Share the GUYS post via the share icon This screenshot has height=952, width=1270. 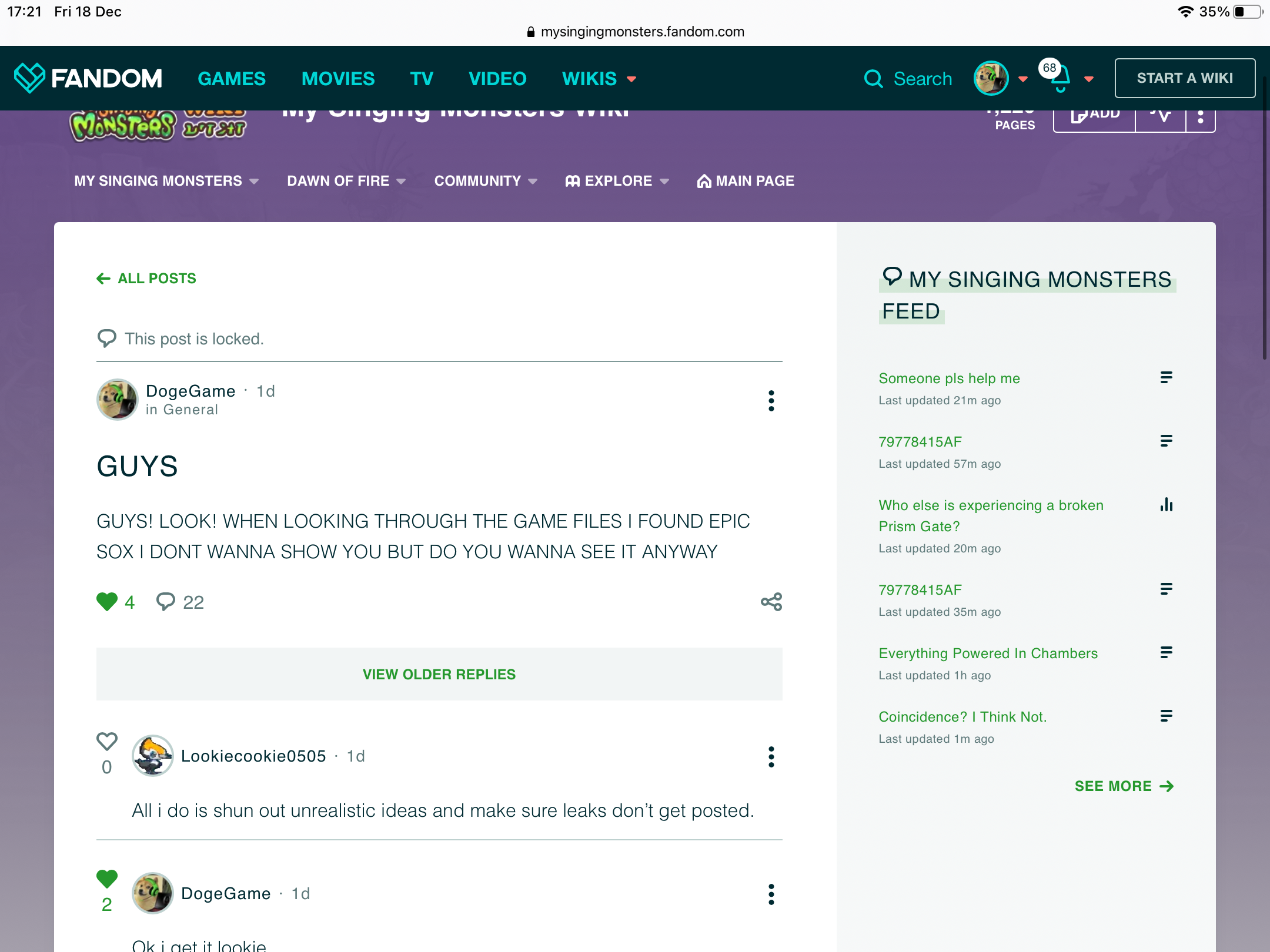(x=771, y=602)
